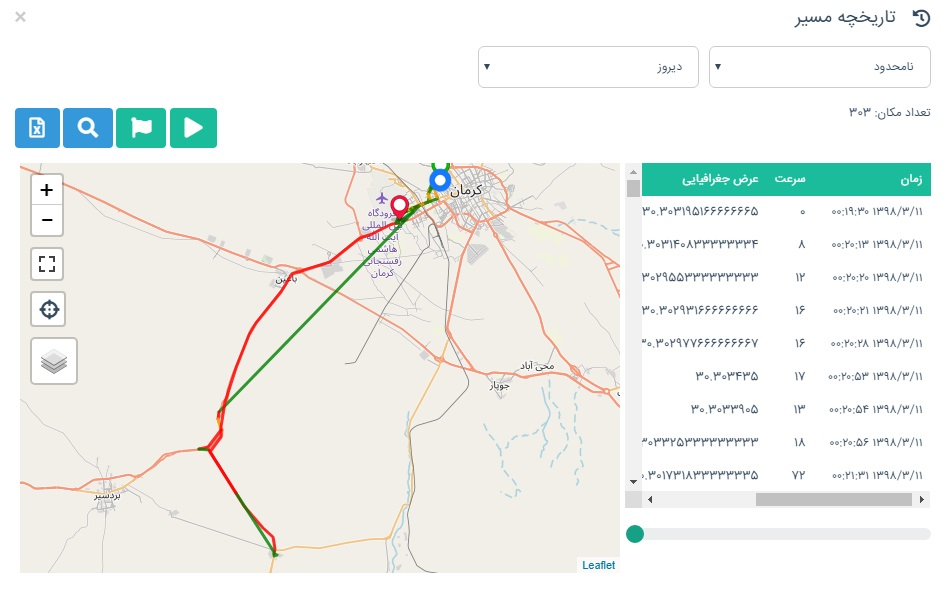947x597 pixels.
Task: Open the Leaflet attribution link
Action: coord(598,565)
